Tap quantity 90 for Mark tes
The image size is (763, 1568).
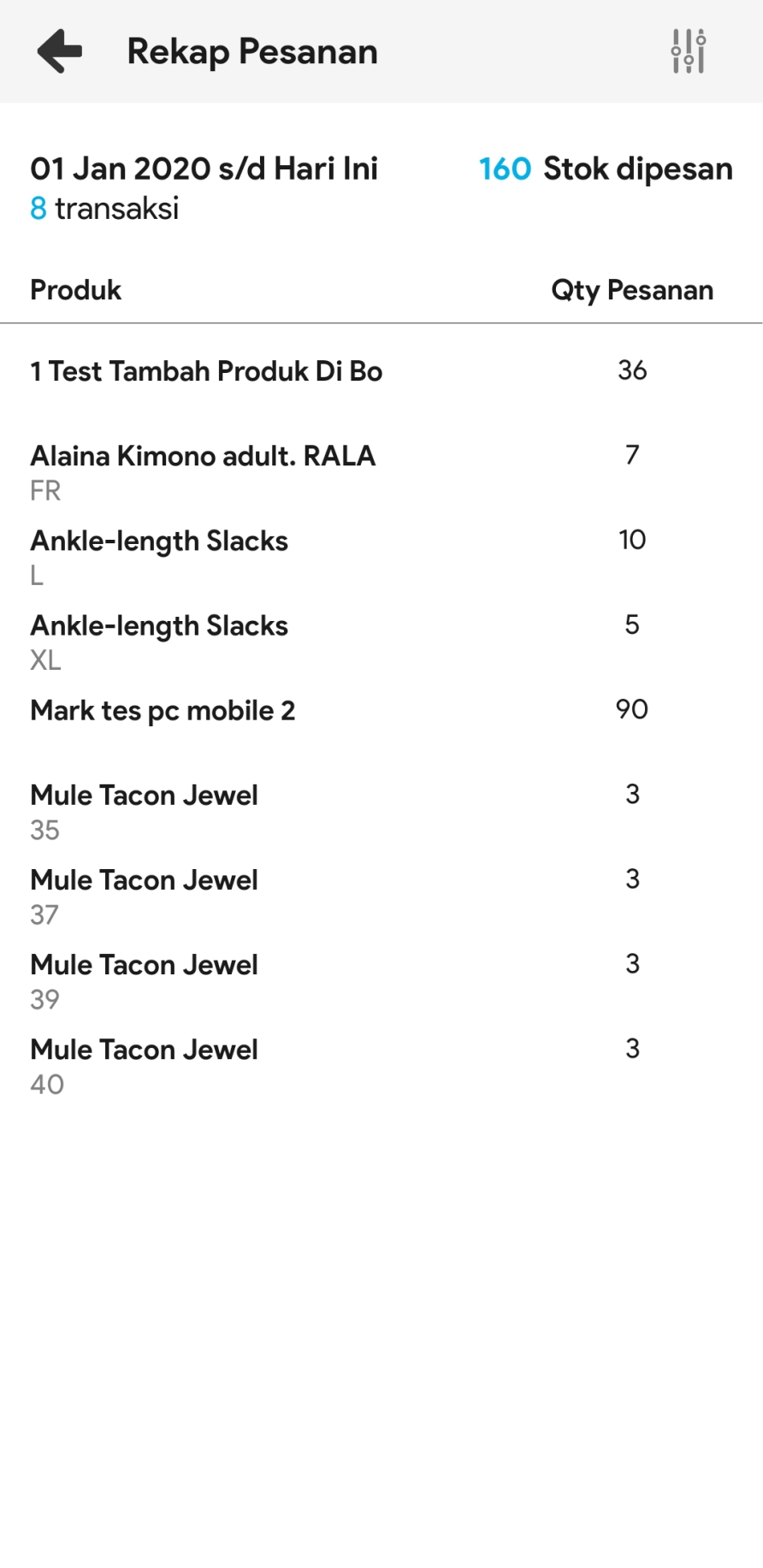[x=632, y=709]
